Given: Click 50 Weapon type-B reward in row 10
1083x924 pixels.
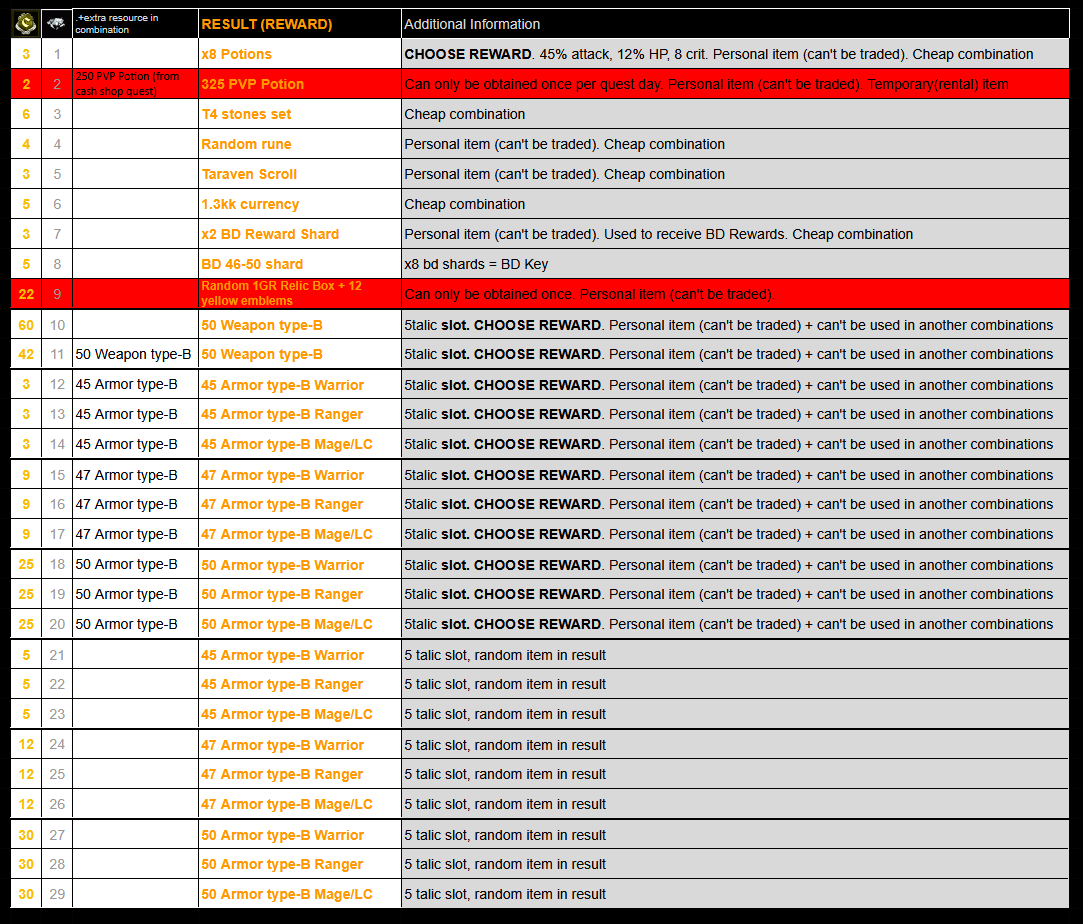Looking at the screenshot, I should [x=261, y=325].
